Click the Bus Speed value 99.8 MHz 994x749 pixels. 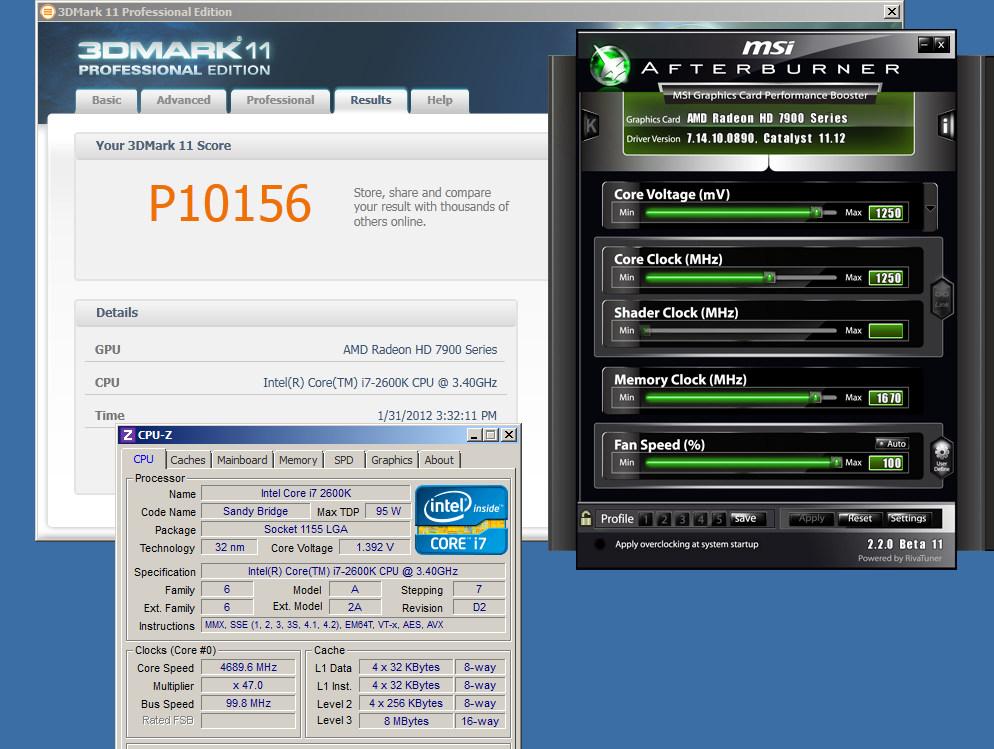(248, 703)
